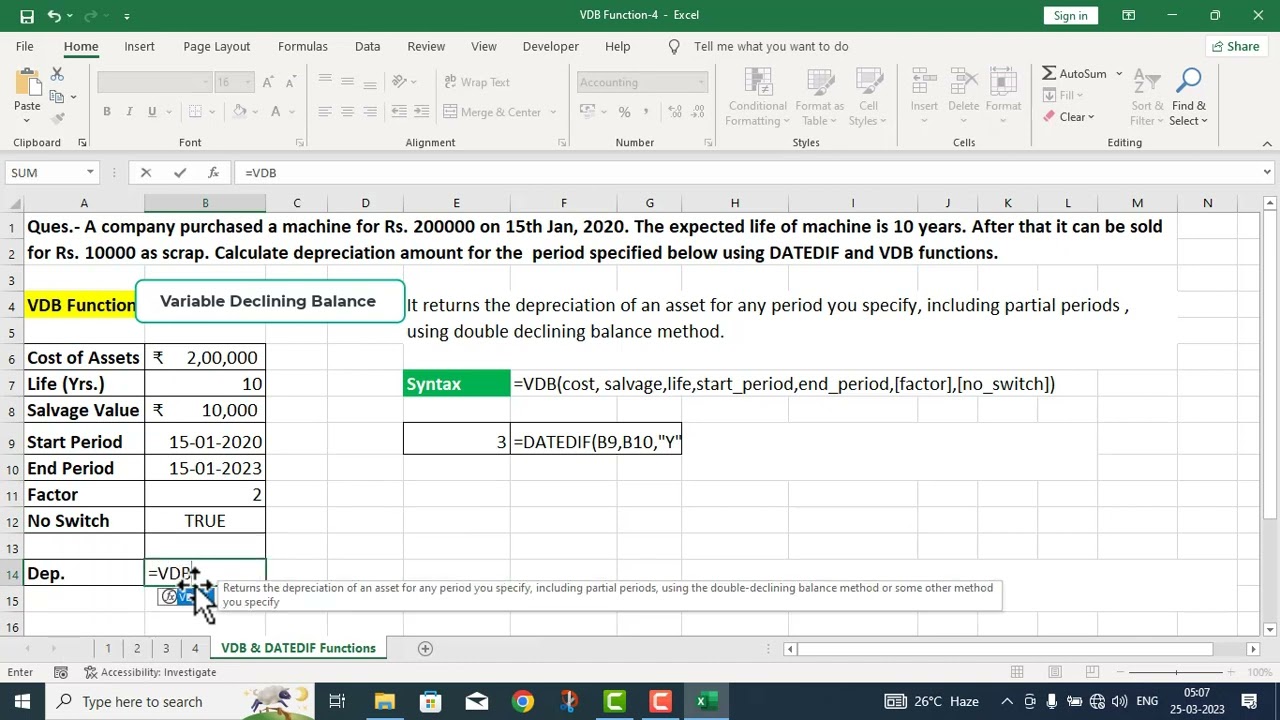This screenshot has height=720, width=1280.
Task: Click Tell me what you want search
Action: (771, 46)
